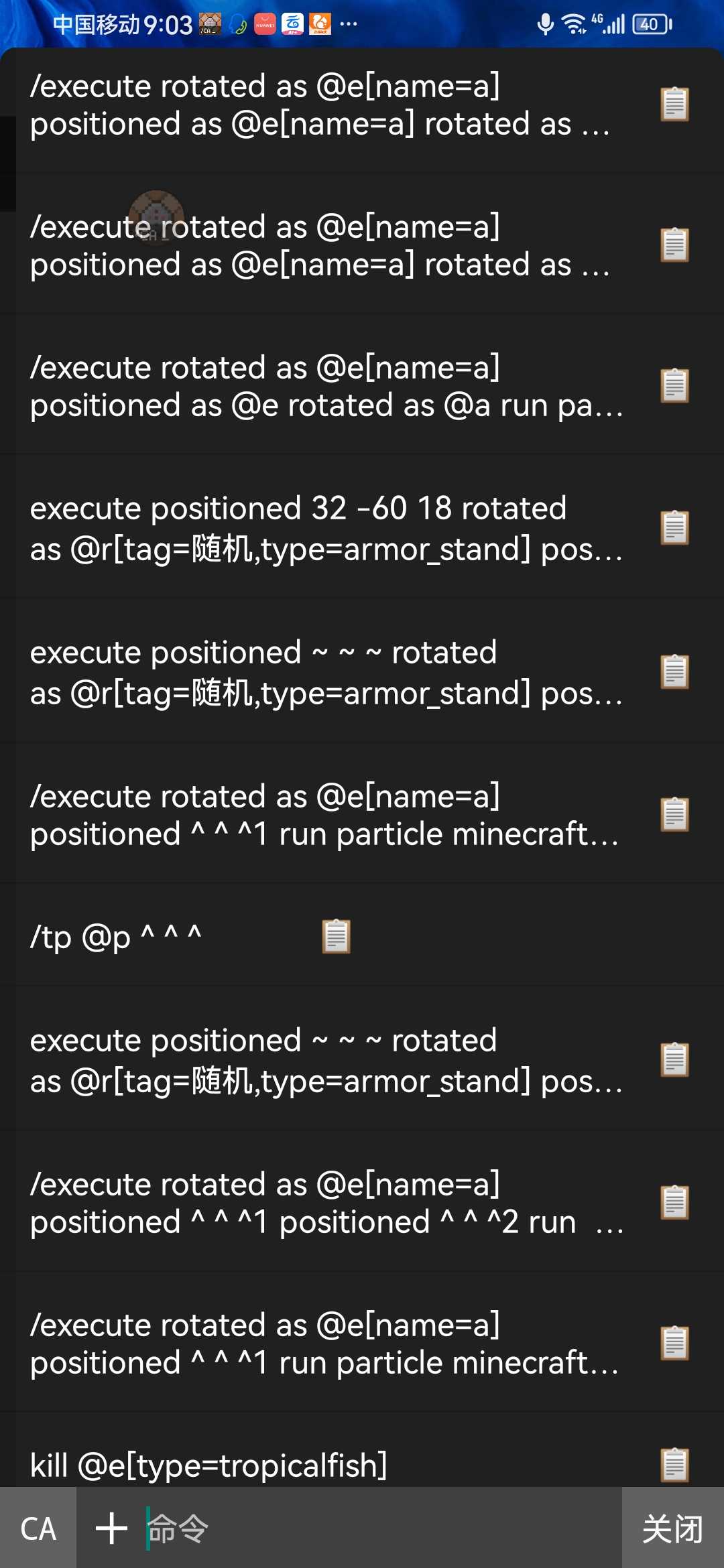Screen dimensions: 724x1568
Task: Focus the 命令 command input field
Action: [382, 1528]
